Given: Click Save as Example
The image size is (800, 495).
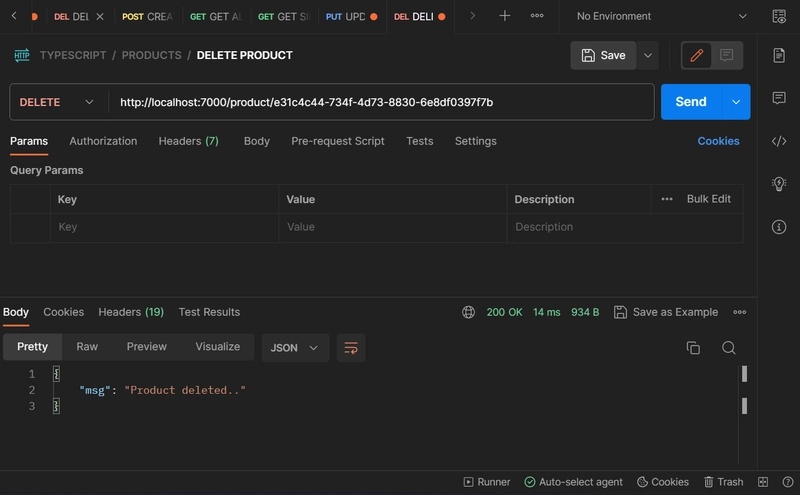Looking at the screenshot, I should pos(666,312).
